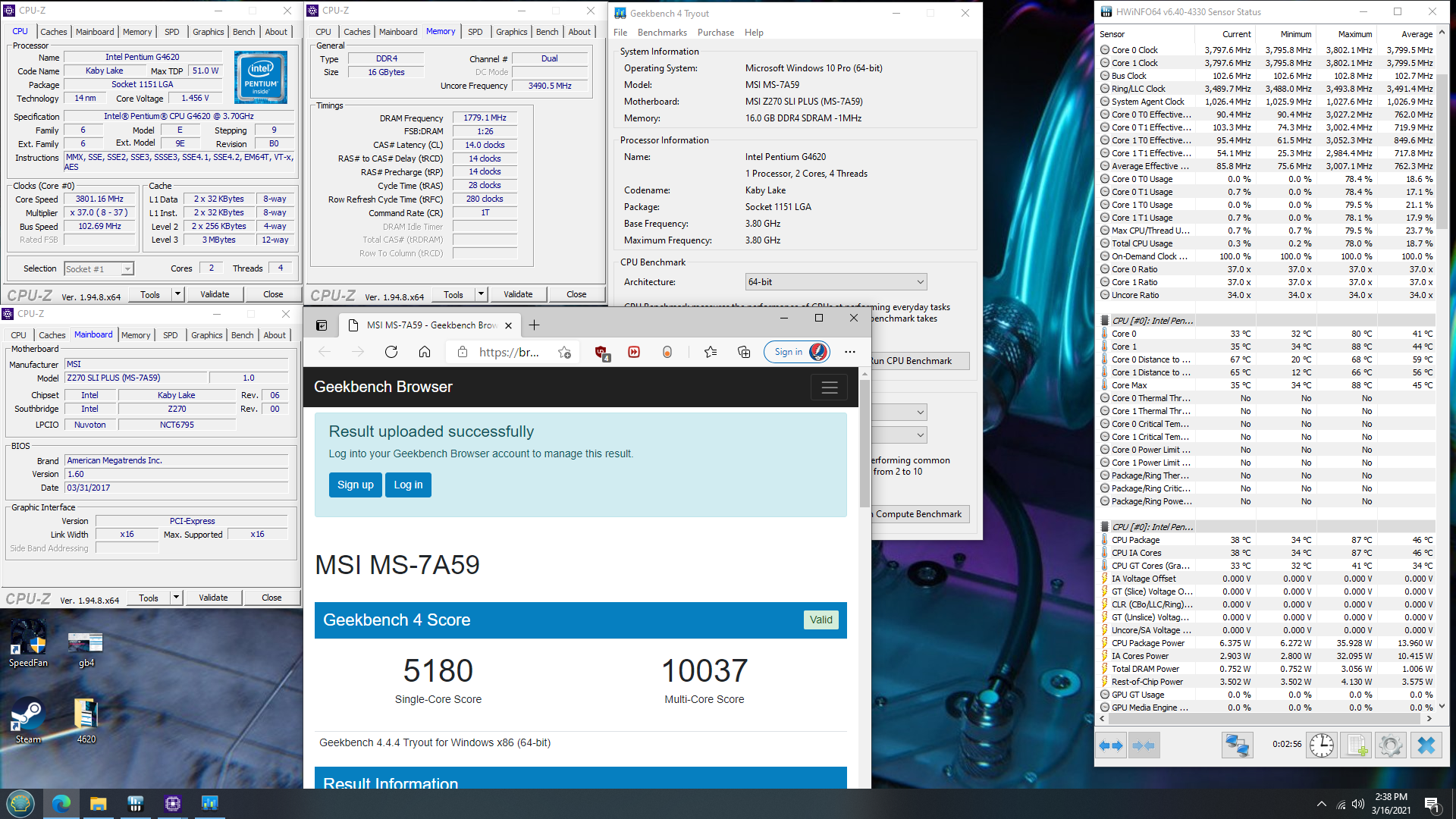Start HWiNFO logging to file icon
Viewport: 1456px width, 819px height.
pyautogui.click(x=1357, y=745)
